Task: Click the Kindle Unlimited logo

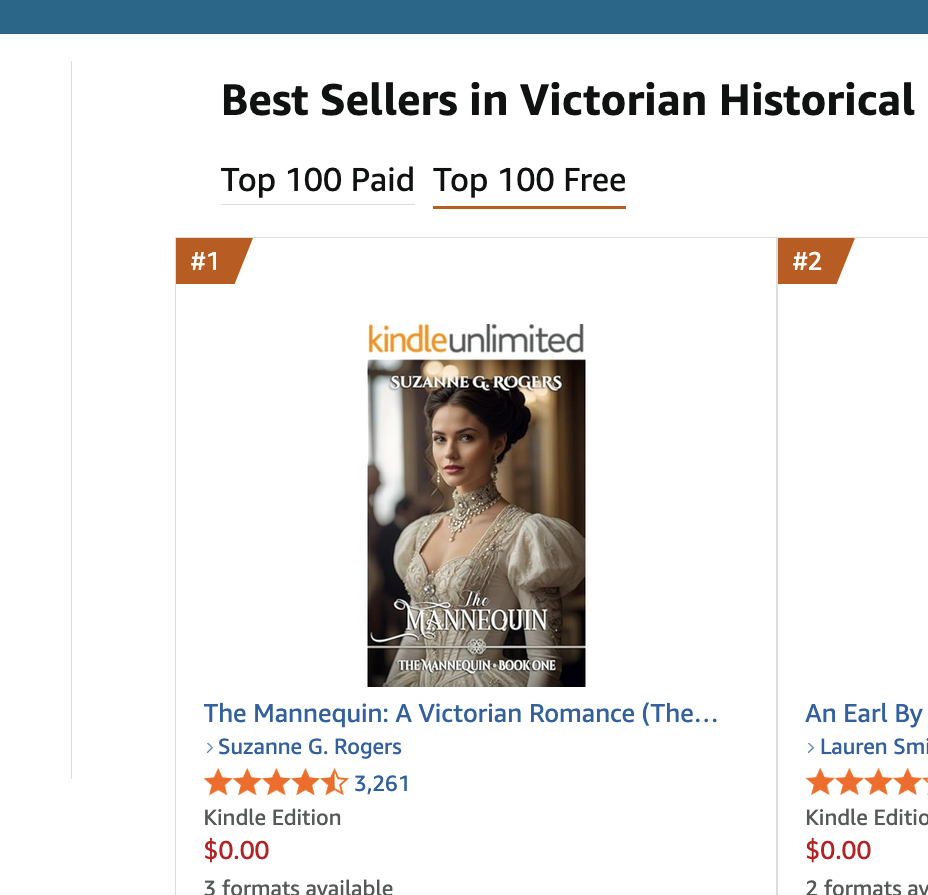Action: (476, 339)
